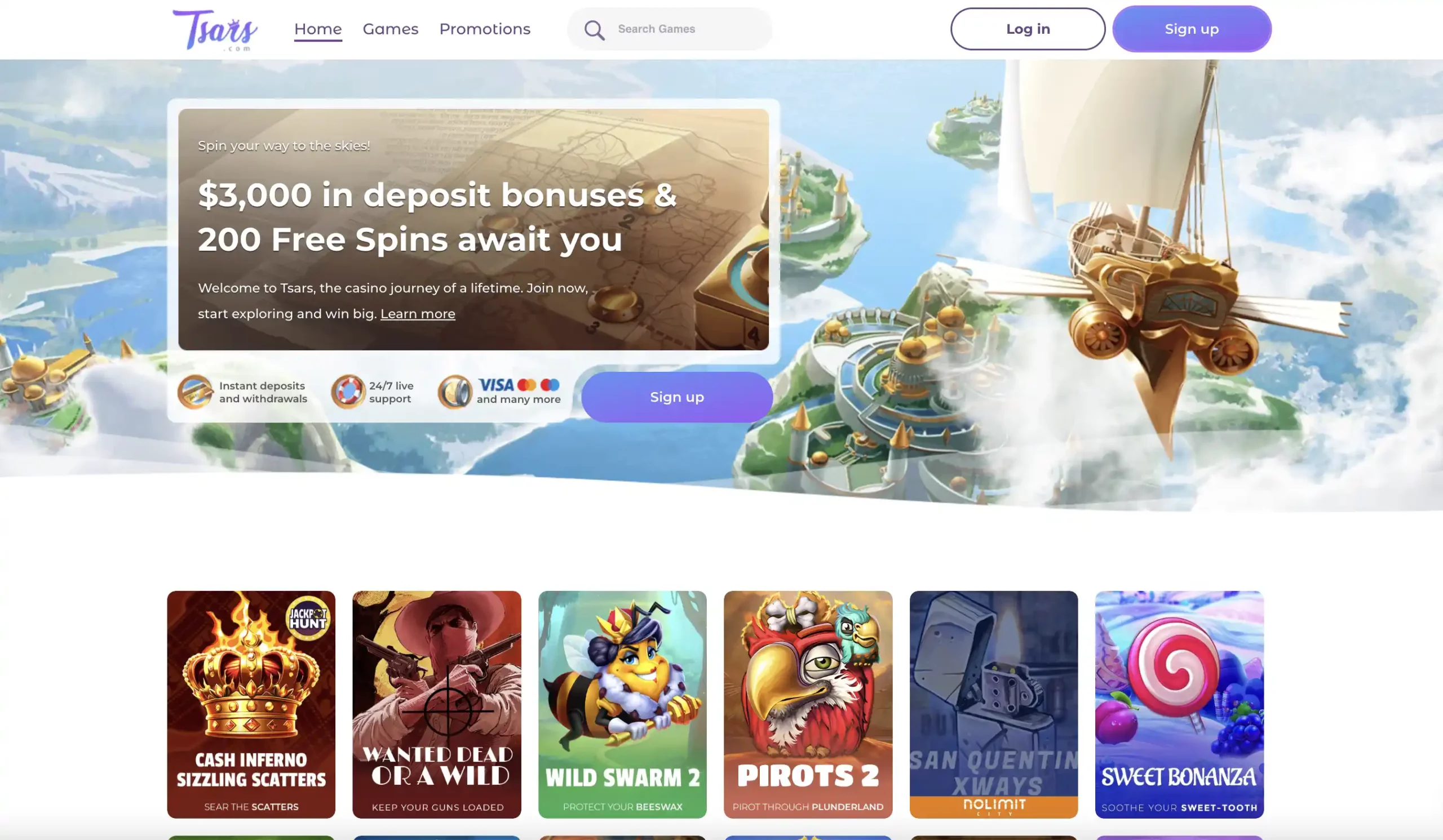The height and width of the screenshot is (840, 1443).
Task: Go to the Games menu item
Action: (x=391, y=29)
